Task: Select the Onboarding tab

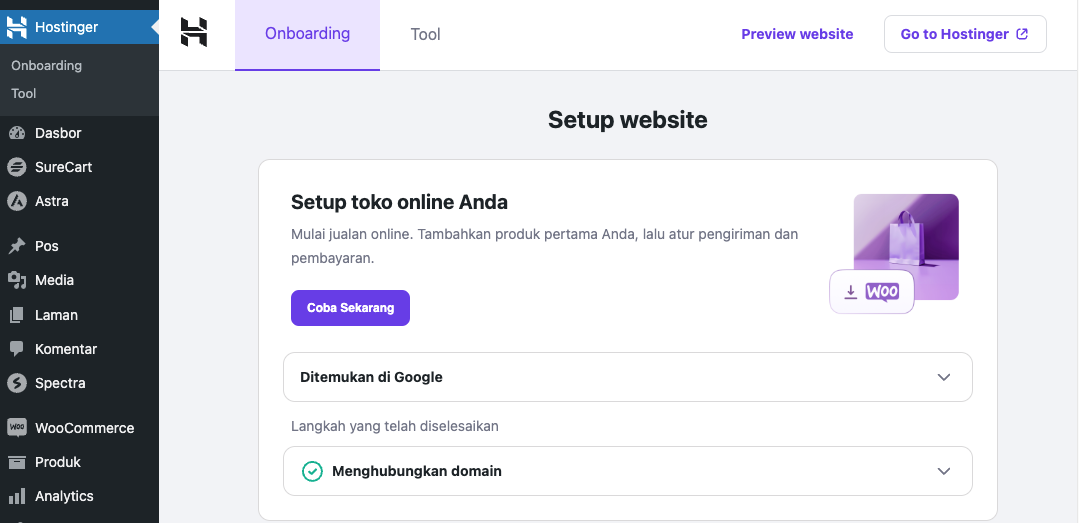Action: 307,34
